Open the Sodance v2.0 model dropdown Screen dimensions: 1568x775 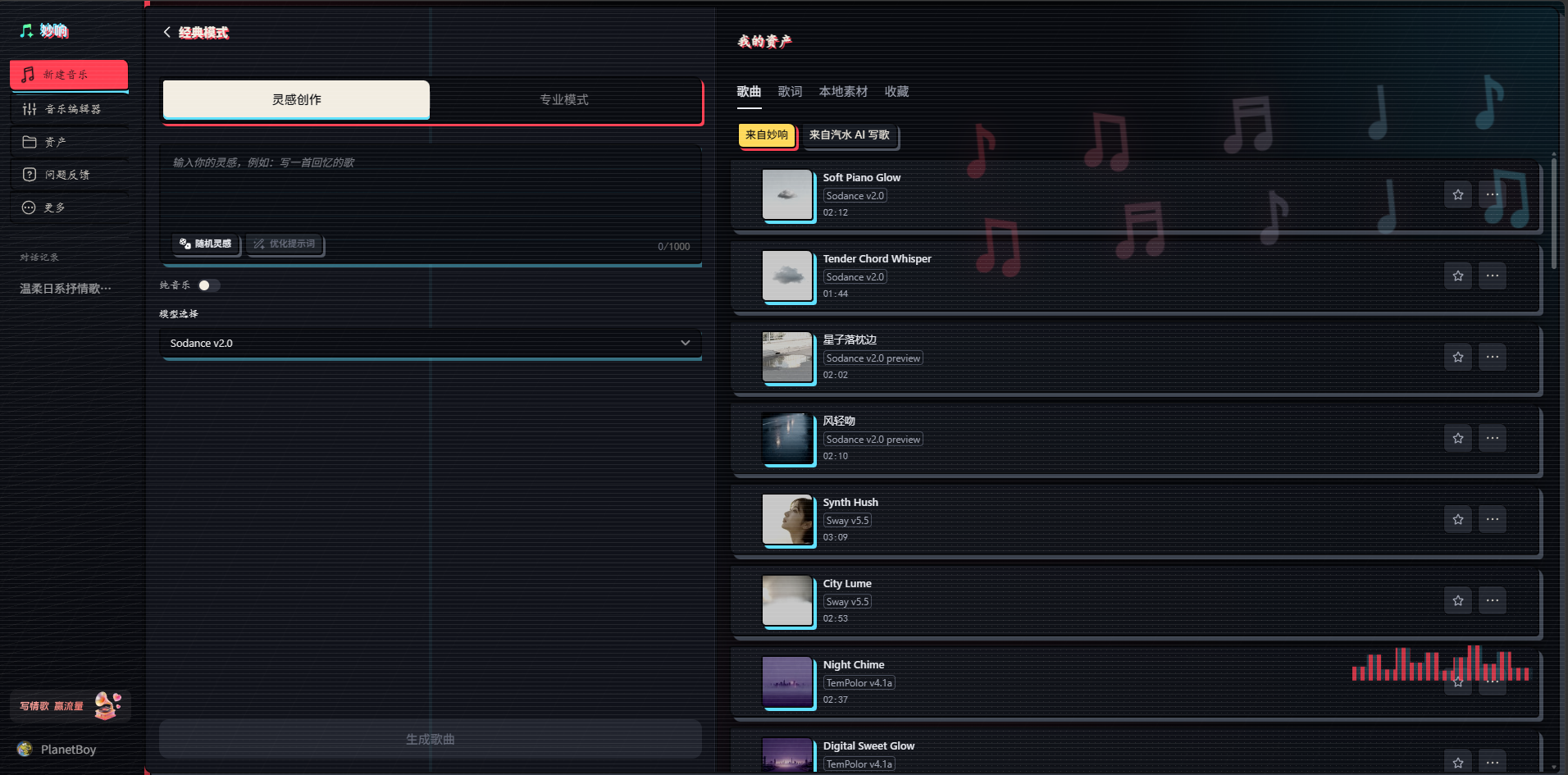(x=431, y=343)
